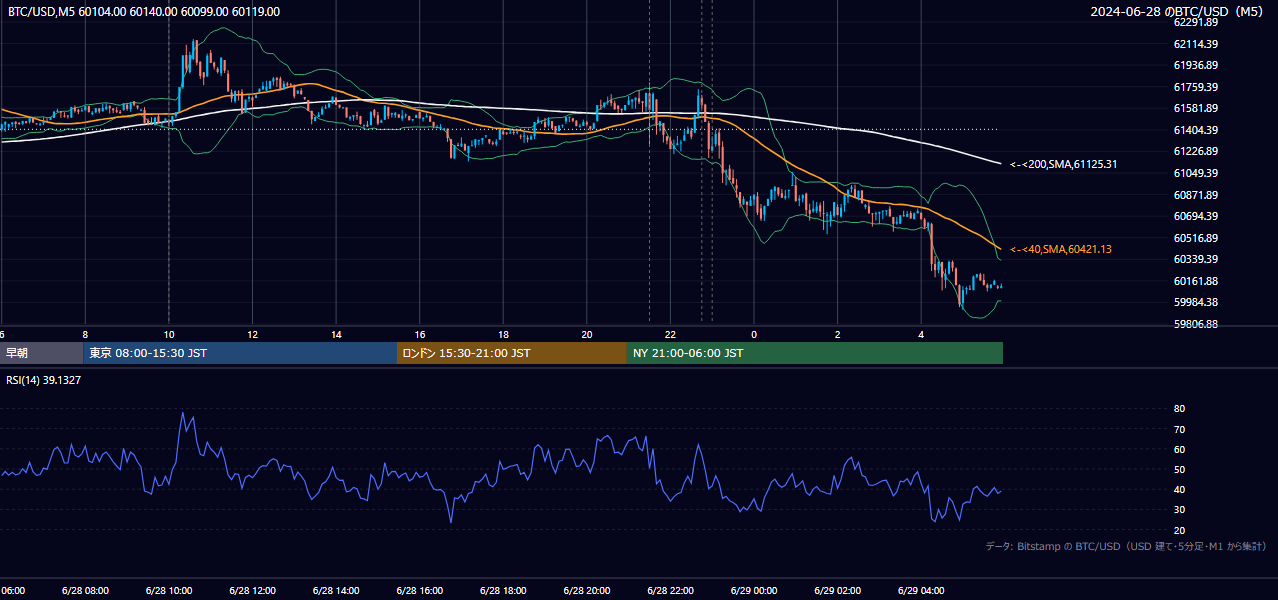
Task: Click bottom time label 6/29 00:00
Action: pyautogui.click(x=754, y=590)
